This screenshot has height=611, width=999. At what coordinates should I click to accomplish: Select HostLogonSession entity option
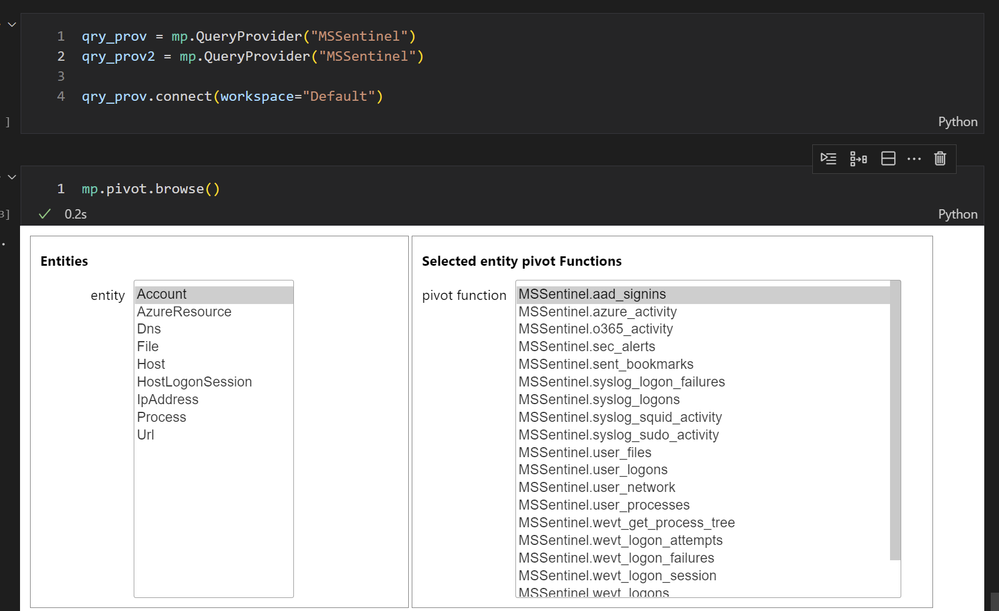pyautogui.click(x=194, y=382)
